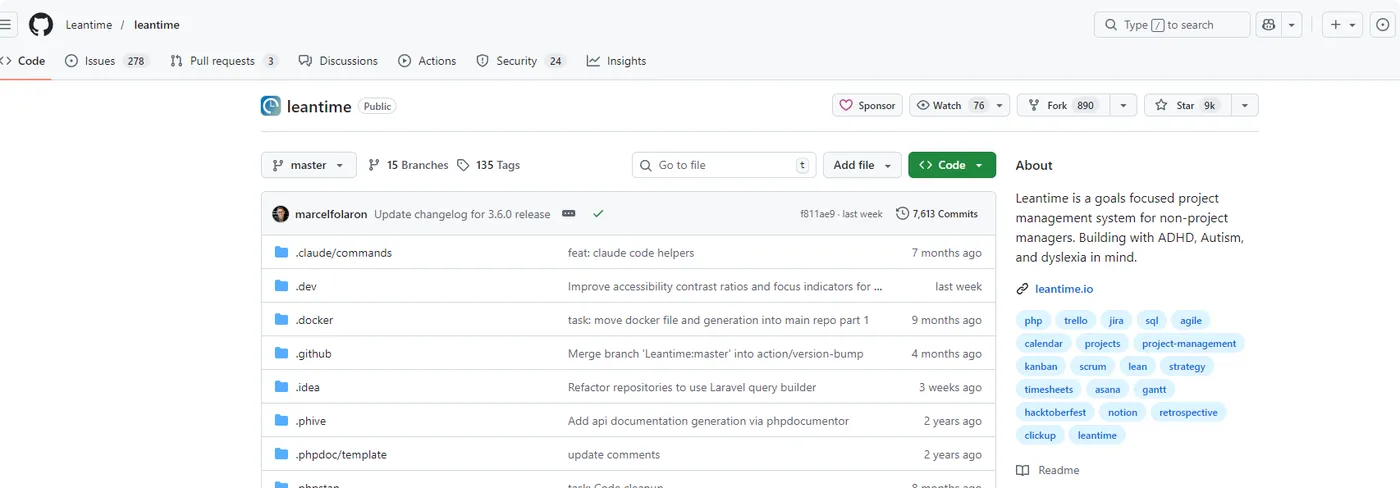The image size is (1400, 488).
Task: Open the .phpdoc/template folder
Action: tap(341, 455)
